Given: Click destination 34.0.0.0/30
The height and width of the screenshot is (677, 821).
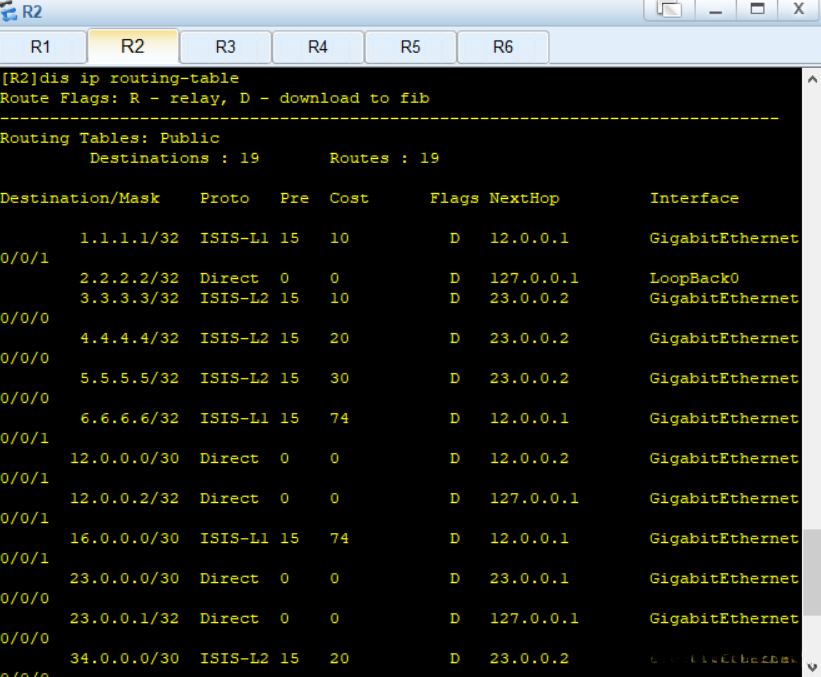Looking at the screenshot, I should [x=125, y=659].
